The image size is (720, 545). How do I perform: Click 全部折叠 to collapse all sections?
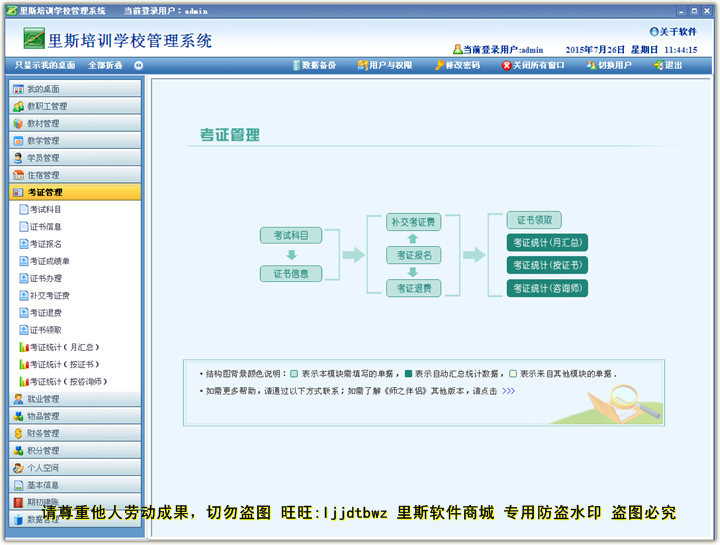tap(106, 65)
